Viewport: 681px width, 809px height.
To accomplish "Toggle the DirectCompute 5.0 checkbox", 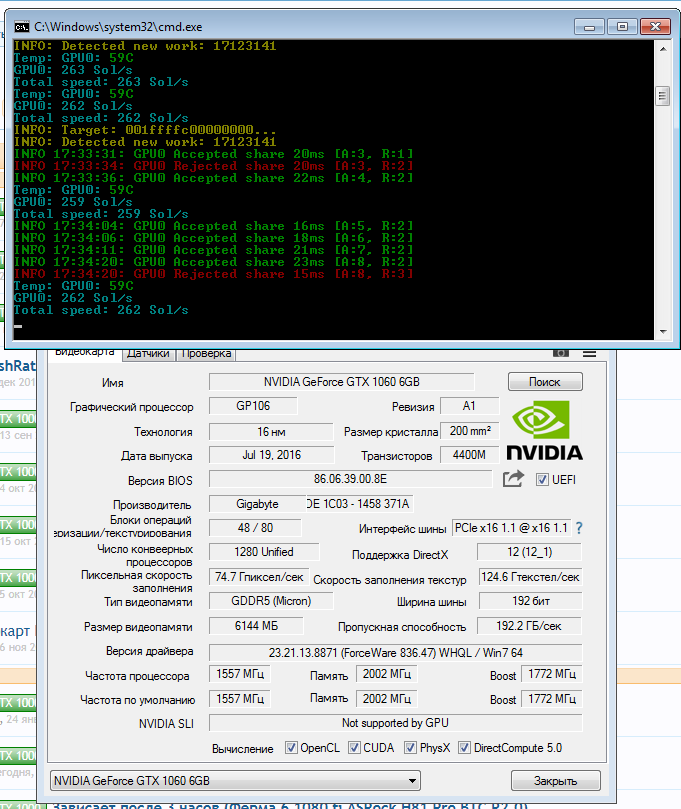I will point(464,748).
